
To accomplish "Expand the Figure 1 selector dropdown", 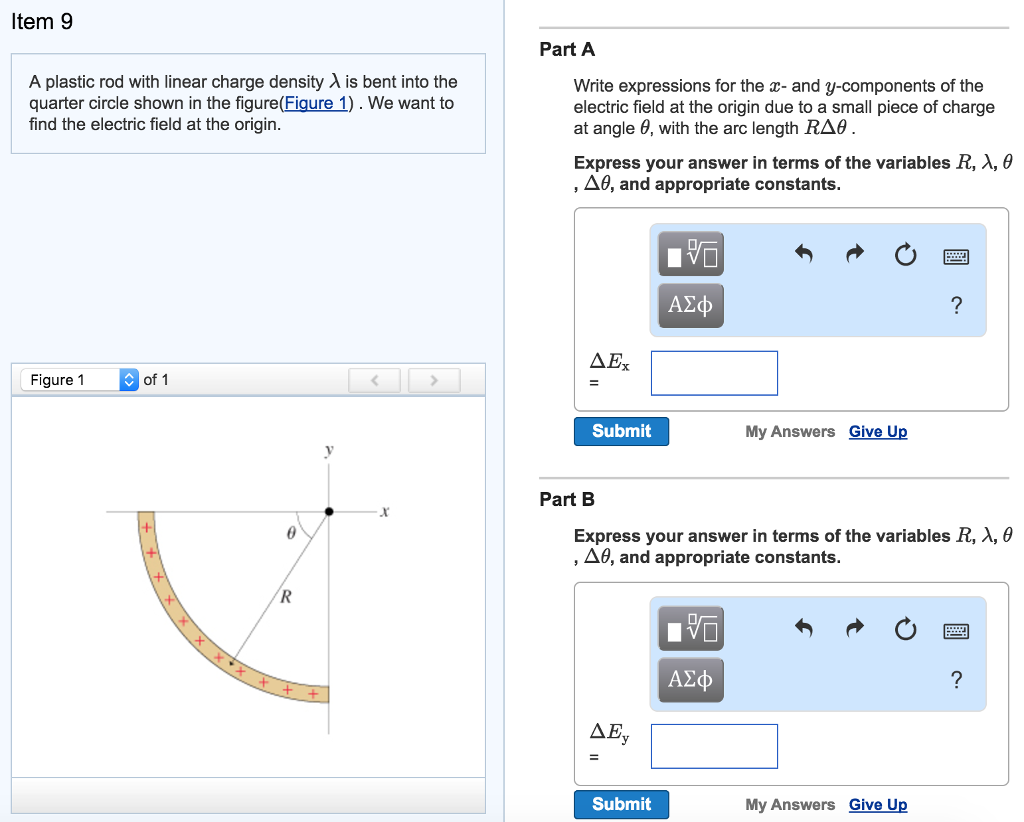I will pyautogui.click(x=129, y=380).
